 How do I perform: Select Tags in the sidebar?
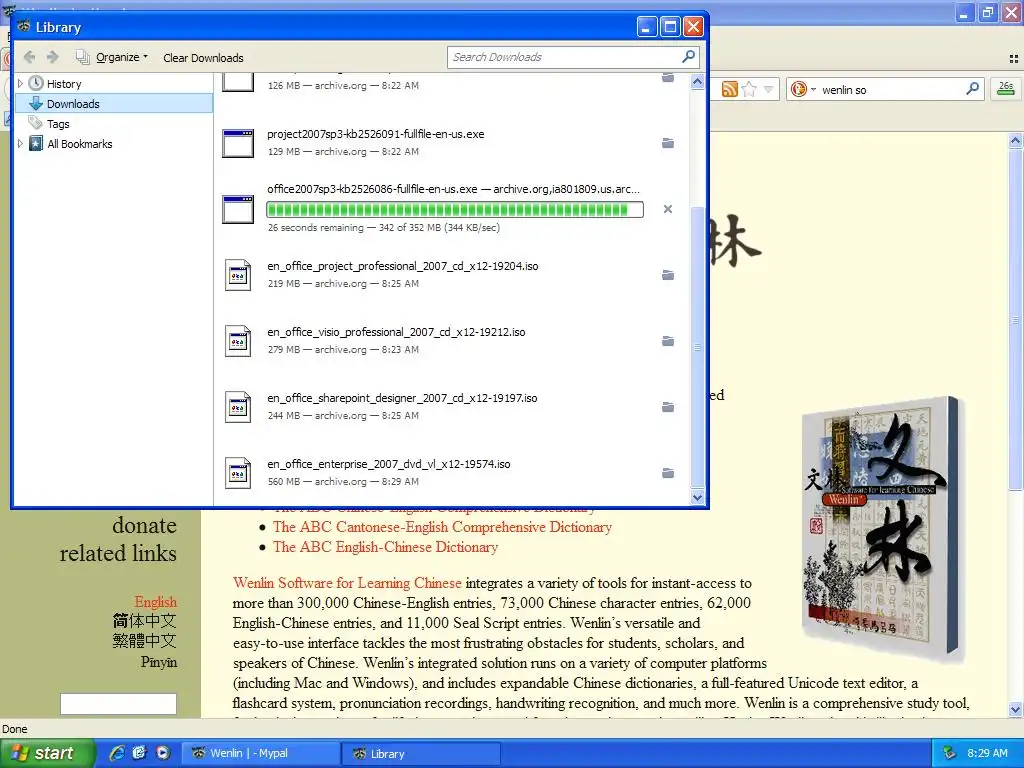[x=58, y=123]
